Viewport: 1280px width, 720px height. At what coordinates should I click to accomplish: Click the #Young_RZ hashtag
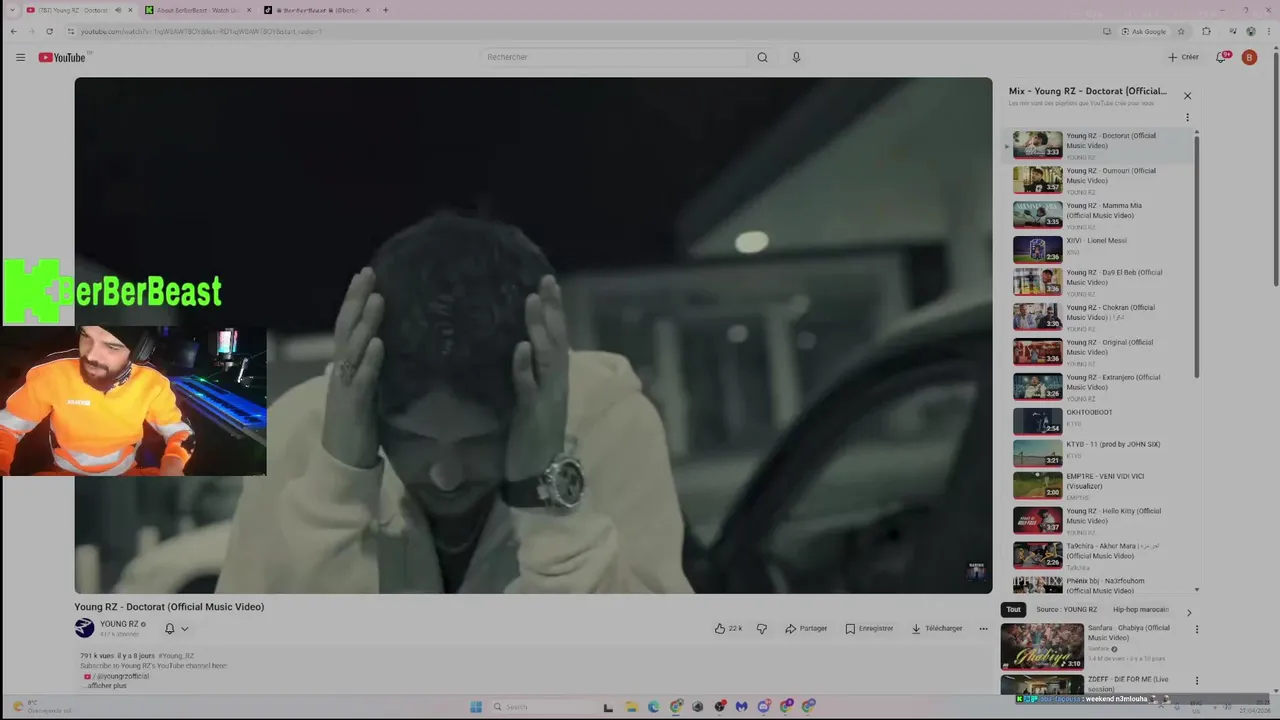(x=176, y=656)
